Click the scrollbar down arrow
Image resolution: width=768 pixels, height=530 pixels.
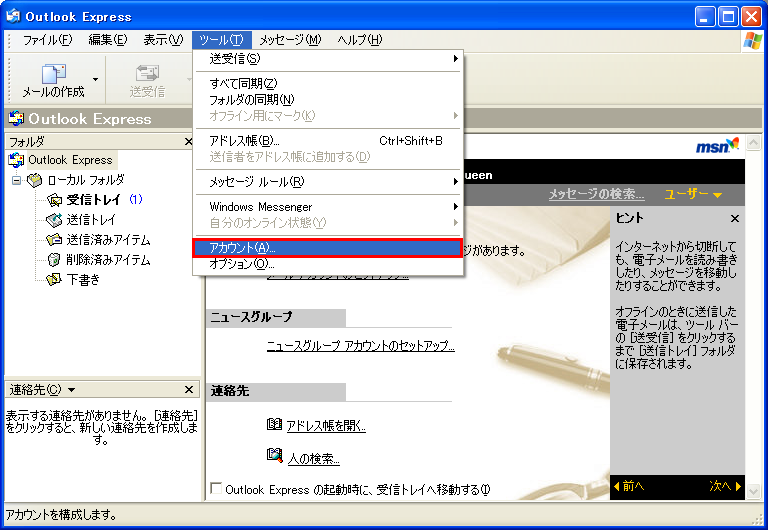(x=753, y=490)
